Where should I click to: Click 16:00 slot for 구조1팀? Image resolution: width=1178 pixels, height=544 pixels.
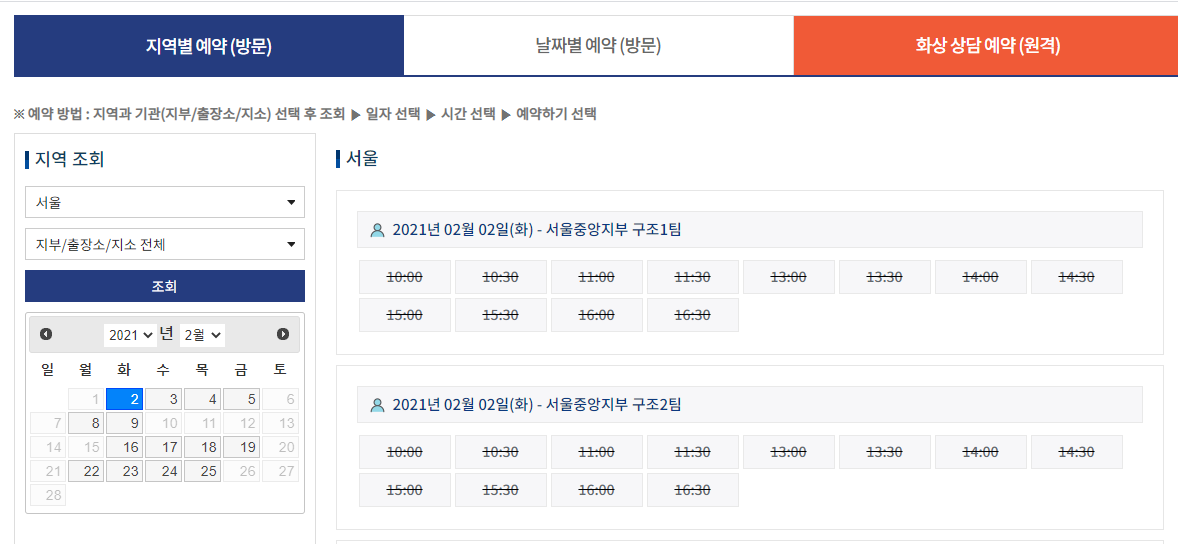(x=597, y=315)
